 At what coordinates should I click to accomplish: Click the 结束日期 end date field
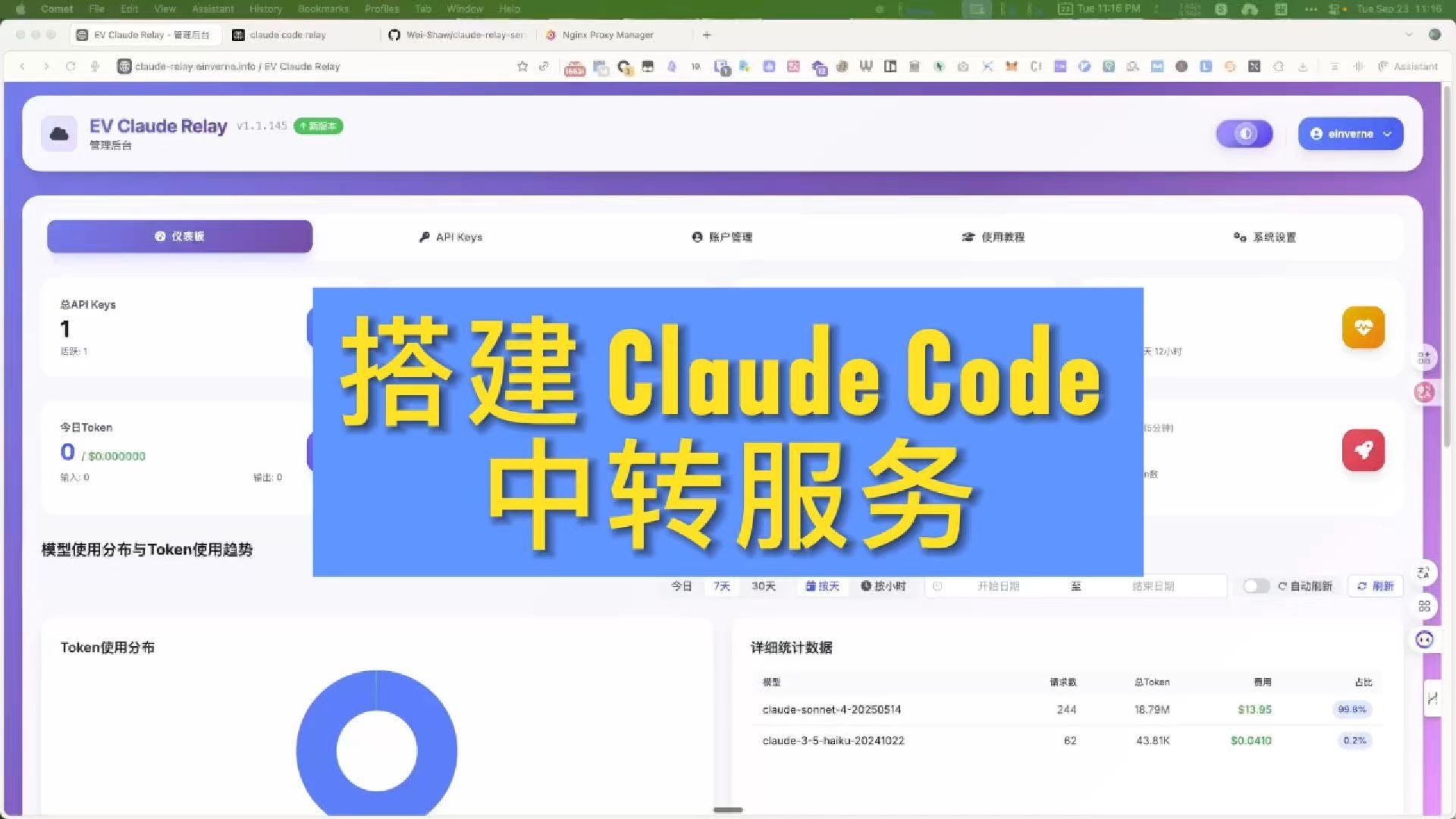point(1153,586)
